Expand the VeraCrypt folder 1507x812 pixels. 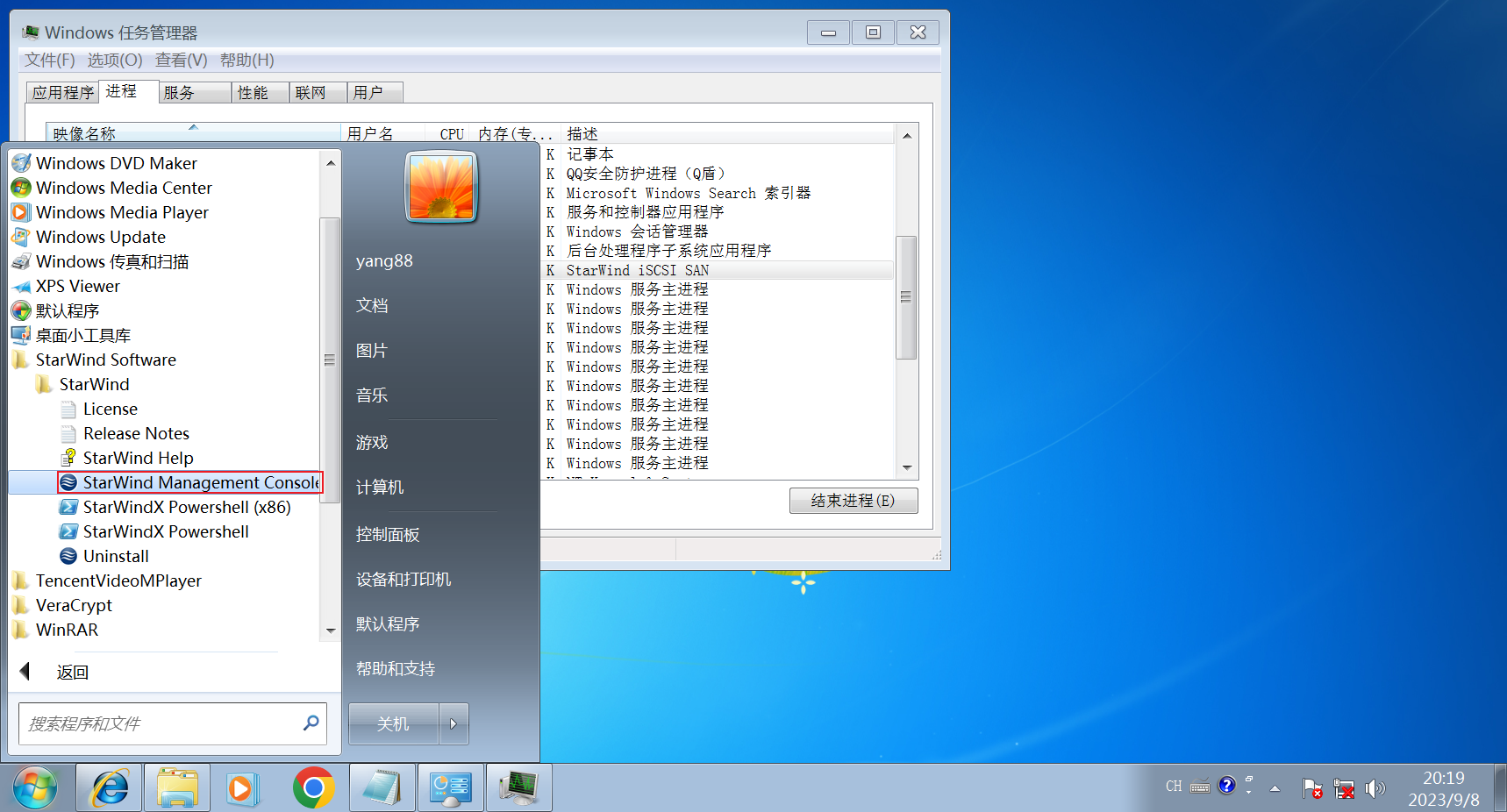[74, 605]
